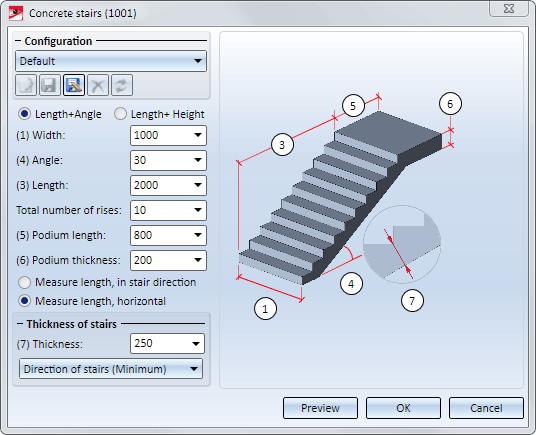Collapse the Configuration section
This screenshot has height=435, width=536.
(18, 41)
